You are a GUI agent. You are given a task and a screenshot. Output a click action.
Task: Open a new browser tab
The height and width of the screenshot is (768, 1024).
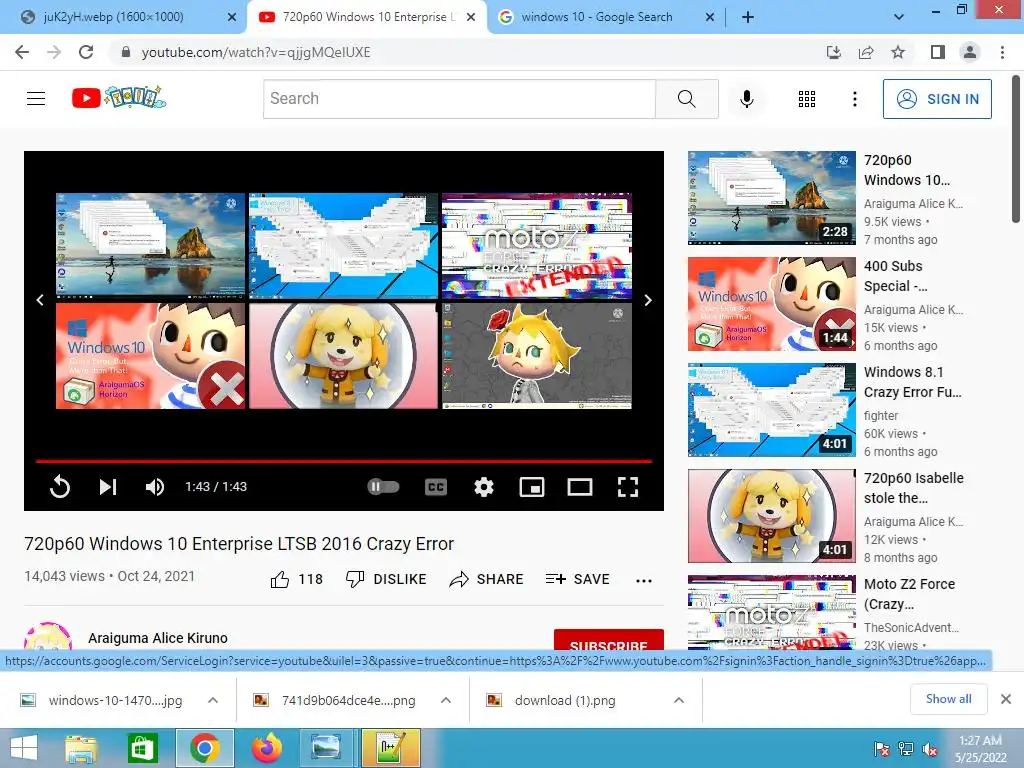tap(748, 17)
